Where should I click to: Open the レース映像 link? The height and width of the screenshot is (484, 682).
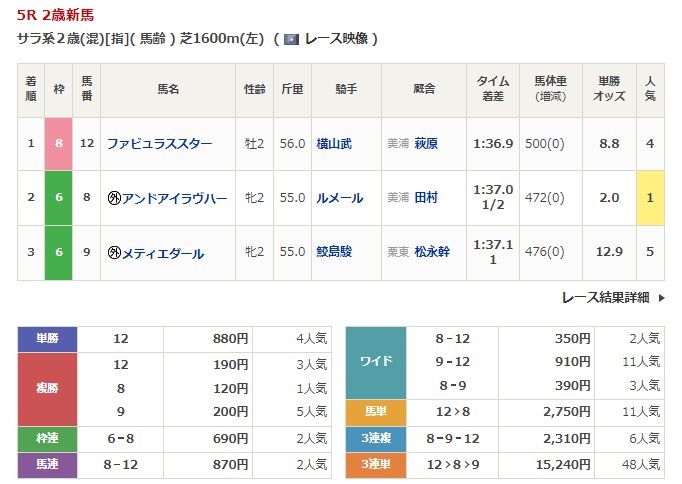(x=335, y=39)
